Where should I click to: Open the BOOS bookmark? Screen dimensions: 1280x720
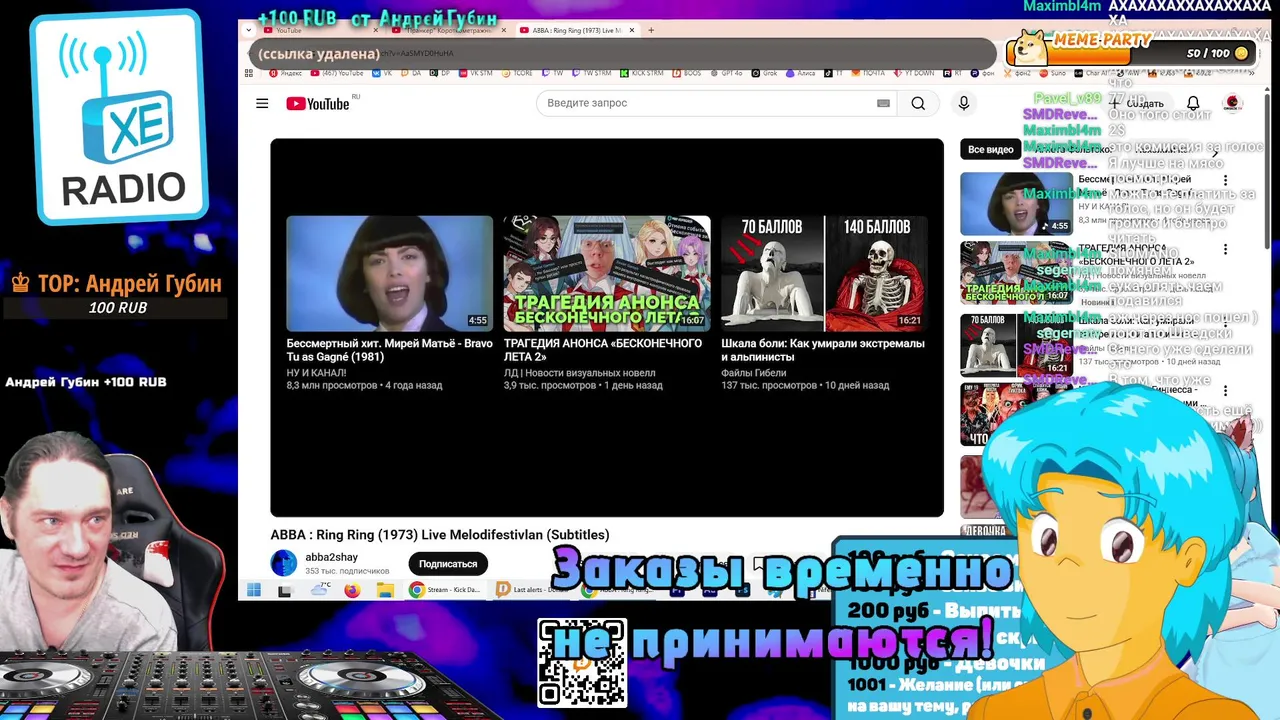point(686,73)
